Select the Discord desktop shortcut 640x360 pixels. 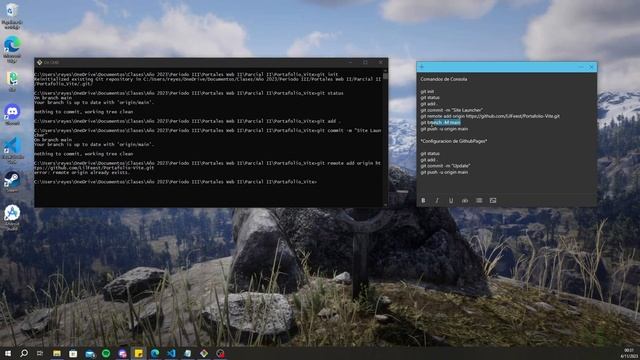point(12,114)
